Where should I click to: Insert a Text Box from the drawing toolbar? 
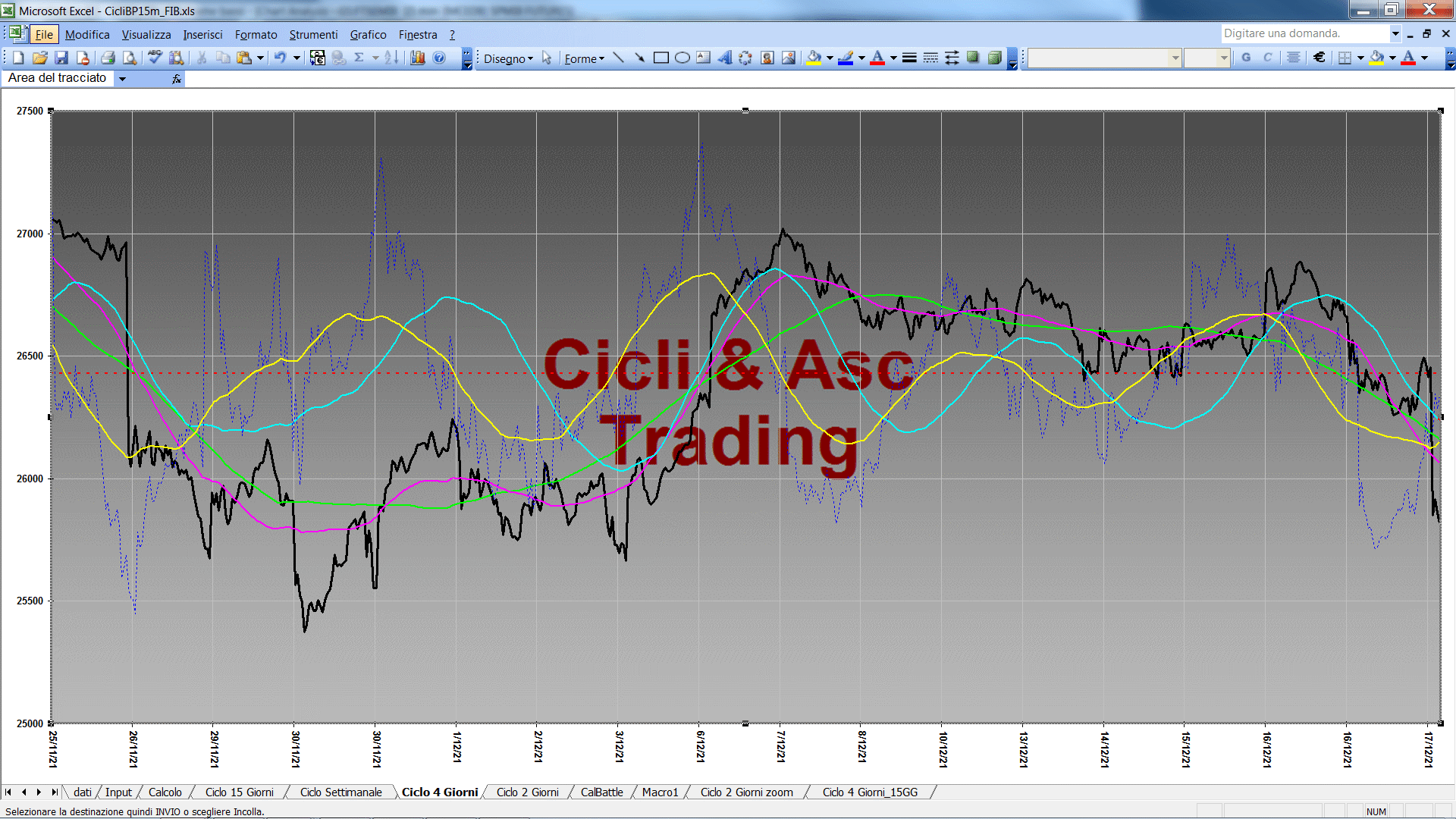click(x=703, y=58)
